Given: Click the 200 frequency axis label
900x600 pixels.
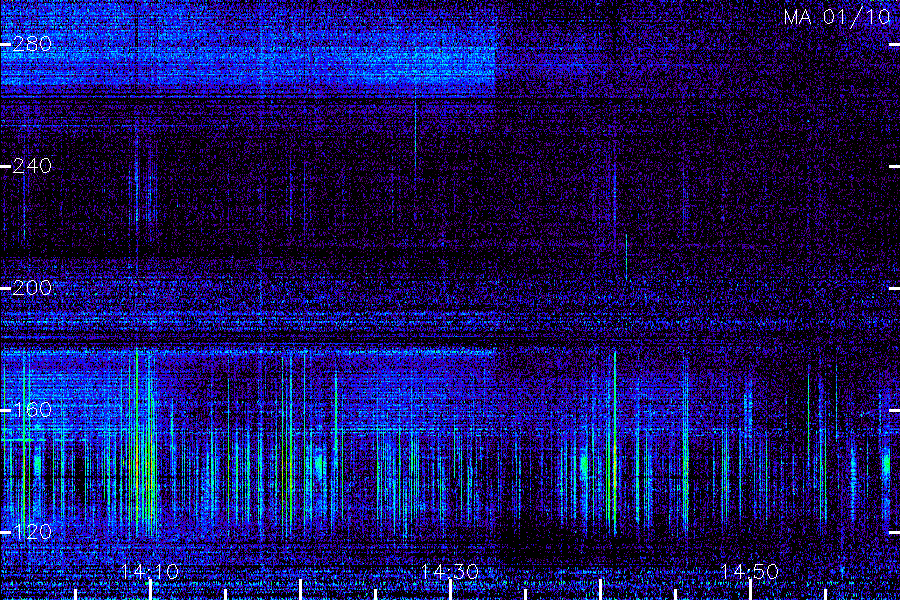Looking at the screenshot, I should click(32, 288).
